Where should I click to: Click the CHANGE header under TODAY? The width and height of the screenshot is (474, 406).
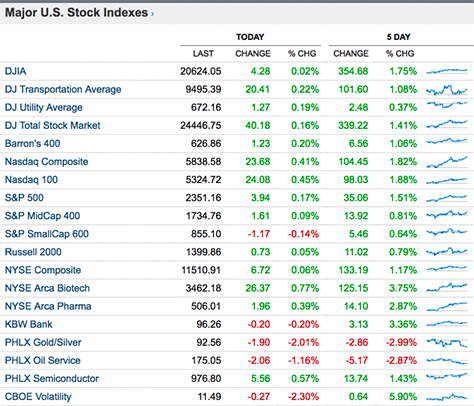click(x=253, y=54)
